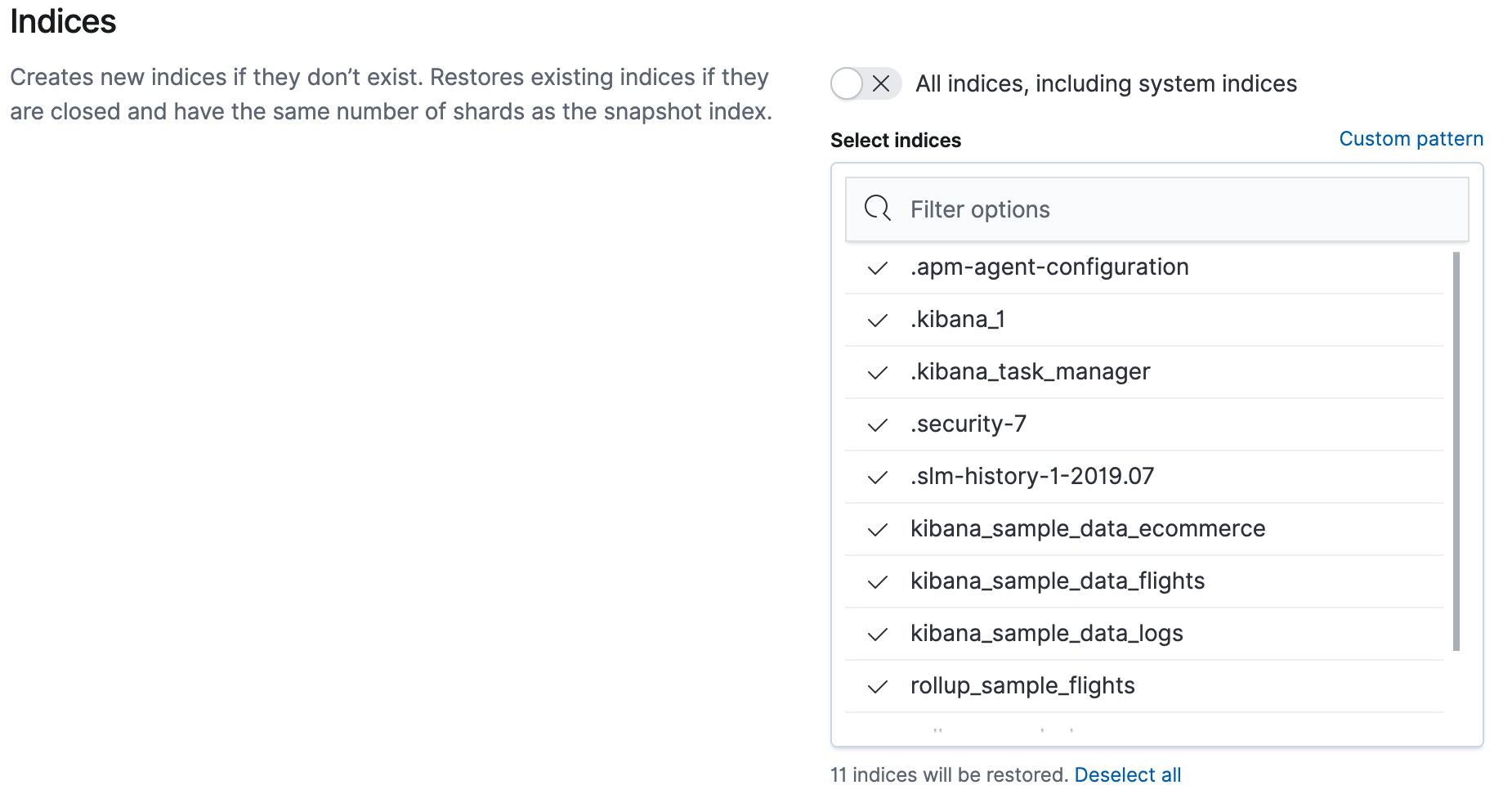Viewport: 1512px width, 803px height.
Task: Uncheck the .kibana_task_manager index name
Action: click(x=1030, y=372)
